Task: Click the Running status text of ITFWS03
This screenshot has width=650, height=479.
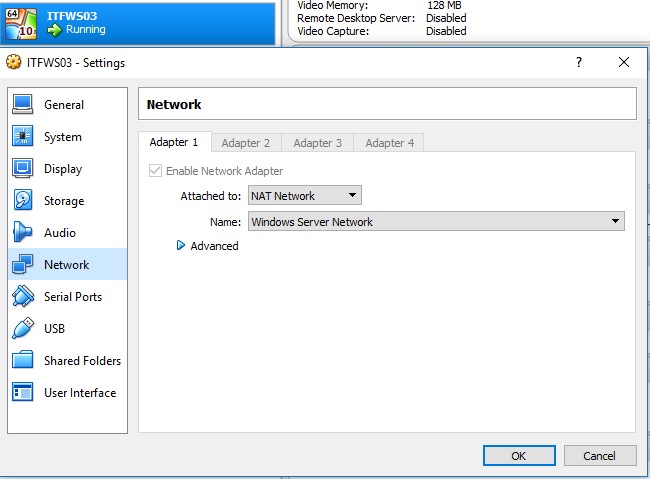Action: pos(86,29)
